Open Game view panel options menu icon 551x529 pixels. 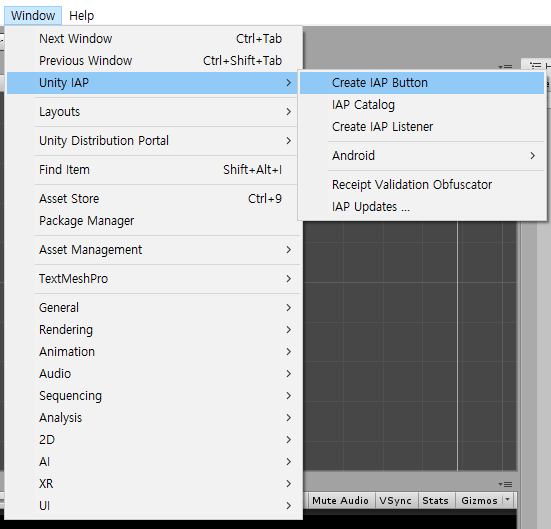click(x=505, y=484)
